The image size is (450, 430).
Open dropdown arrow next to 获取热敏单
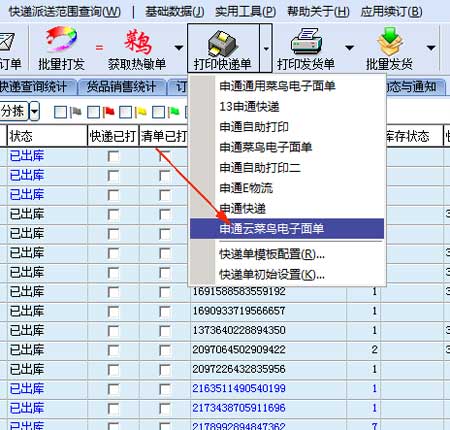[x=179, y=48]
